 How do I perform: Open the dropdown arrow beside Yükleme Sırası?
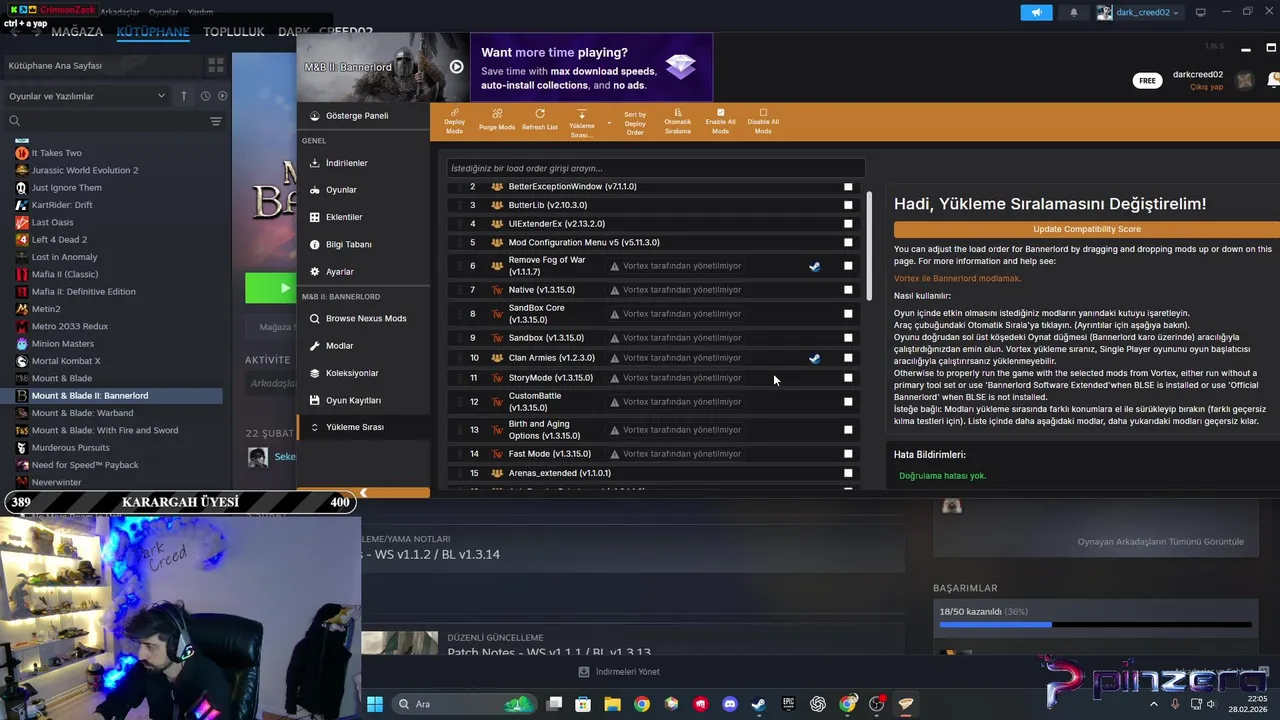(x=609, y=123)
